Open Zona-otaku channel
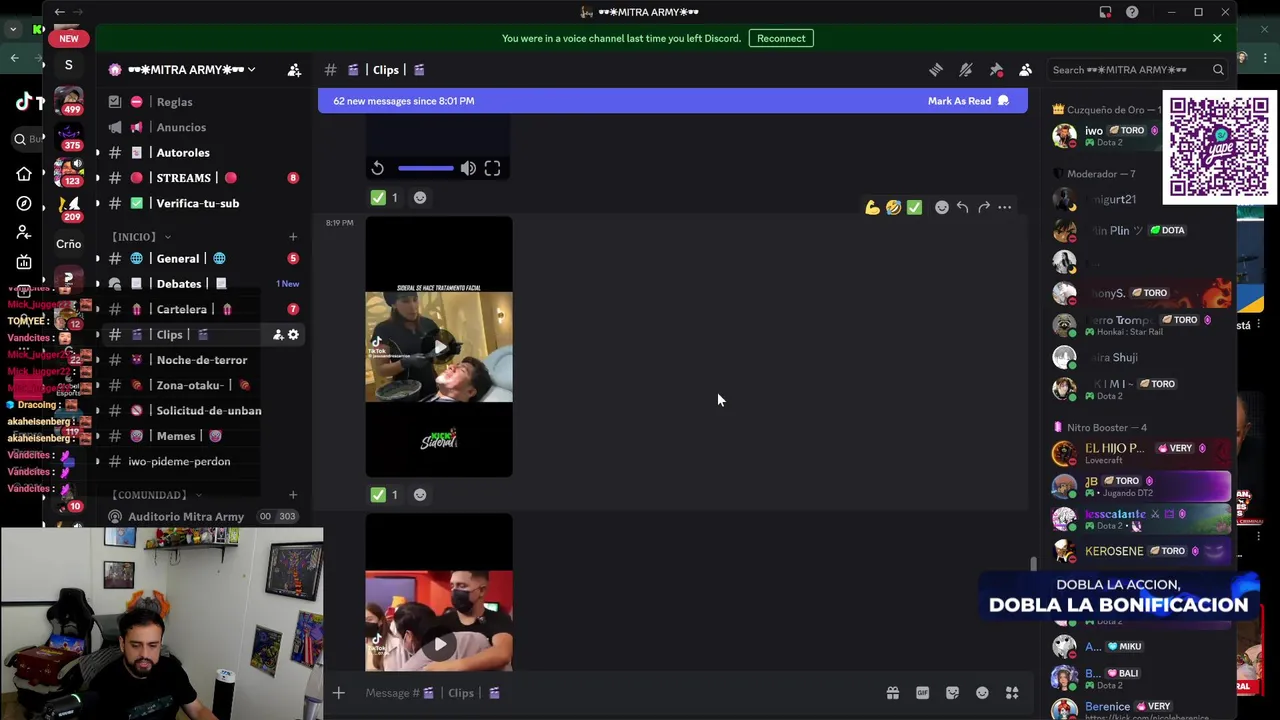The width and height of the screenshot is (1280, 720). pos(203,386)
